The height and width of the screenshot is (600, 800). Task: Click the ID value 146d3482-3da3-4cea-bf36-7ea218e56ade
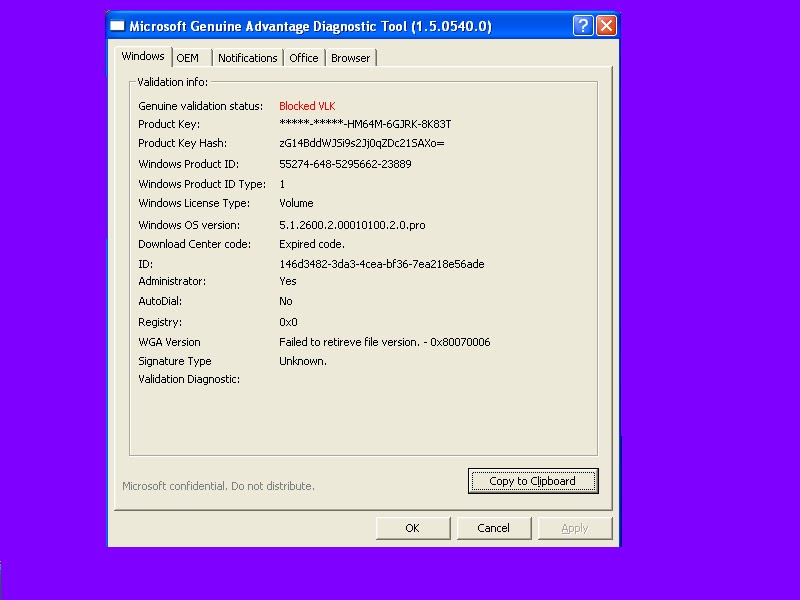(x=382, y=264)
